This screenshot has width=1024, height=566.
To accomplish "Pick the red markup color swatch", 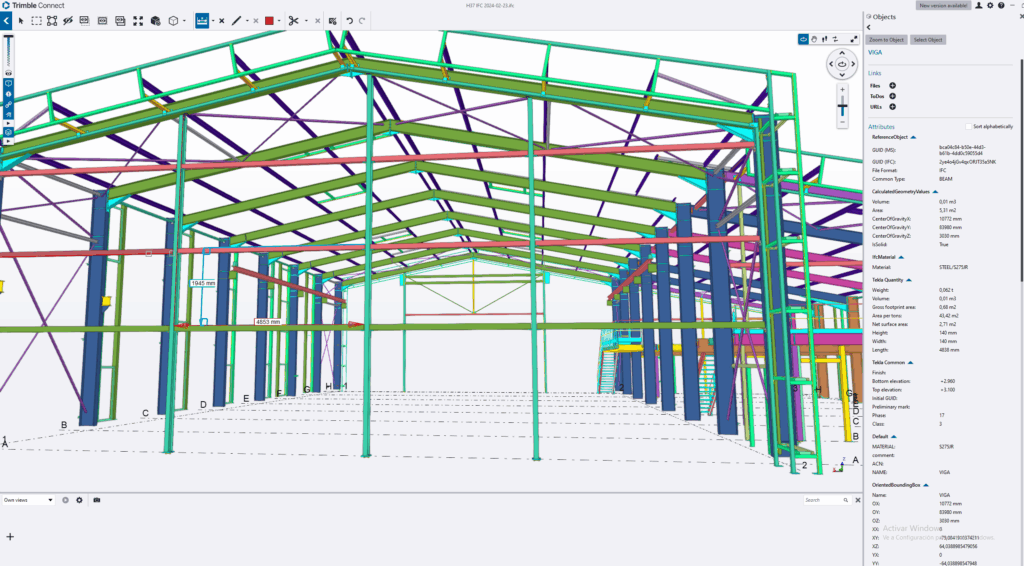I will (269, 20).
